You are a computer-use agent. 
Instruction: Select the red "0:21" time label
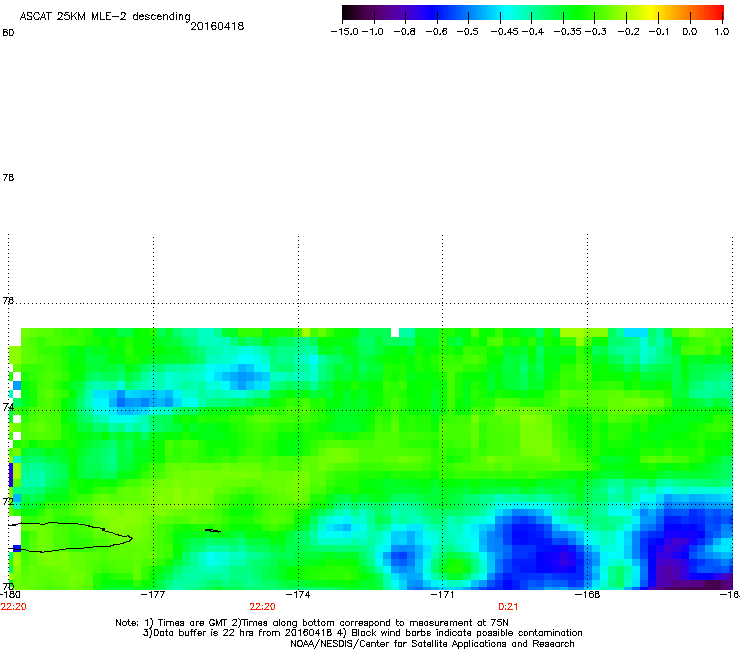click(508, 607)
